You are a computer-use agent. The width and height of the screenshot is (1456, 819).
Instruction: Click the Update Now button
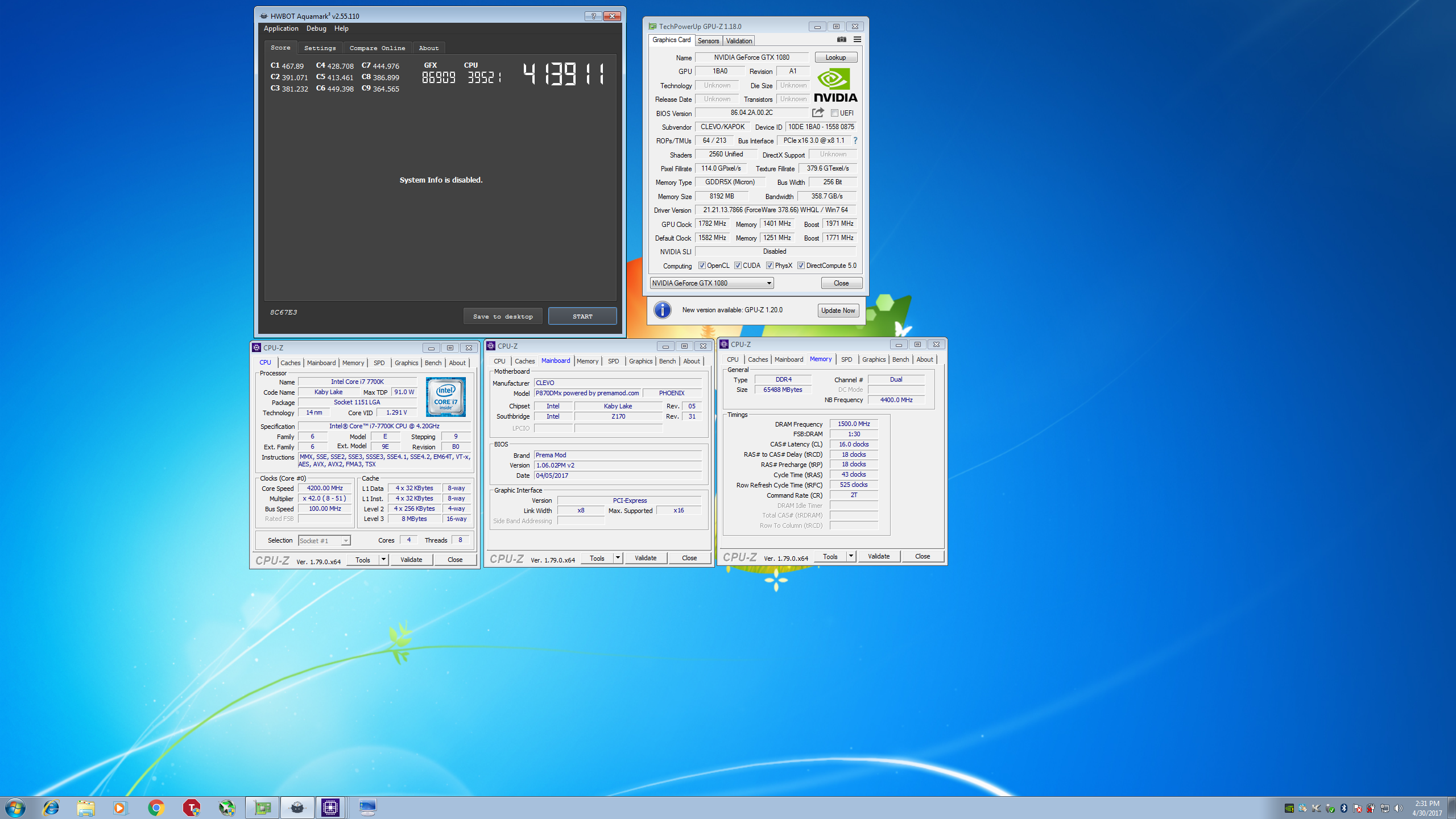point(838,311)
